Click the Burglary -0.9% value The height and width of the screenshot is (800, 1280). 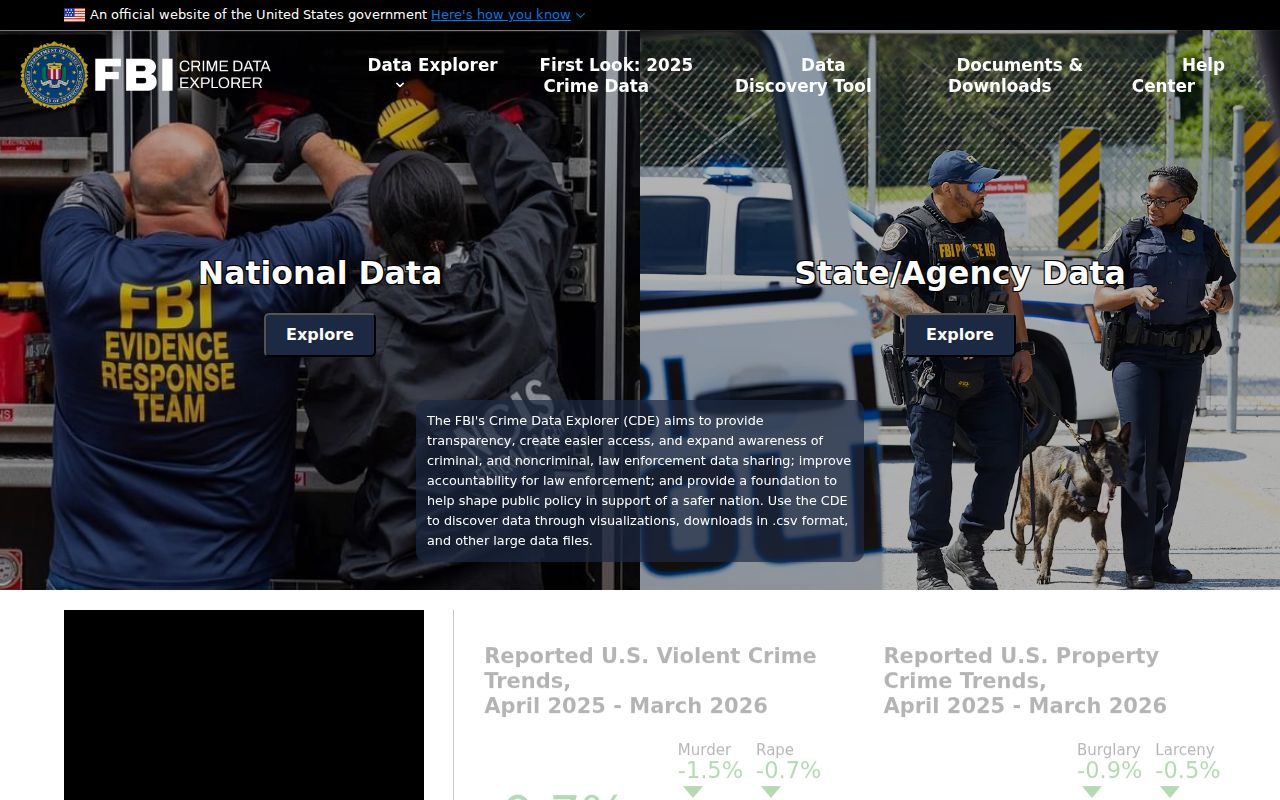click(1109, 771)
